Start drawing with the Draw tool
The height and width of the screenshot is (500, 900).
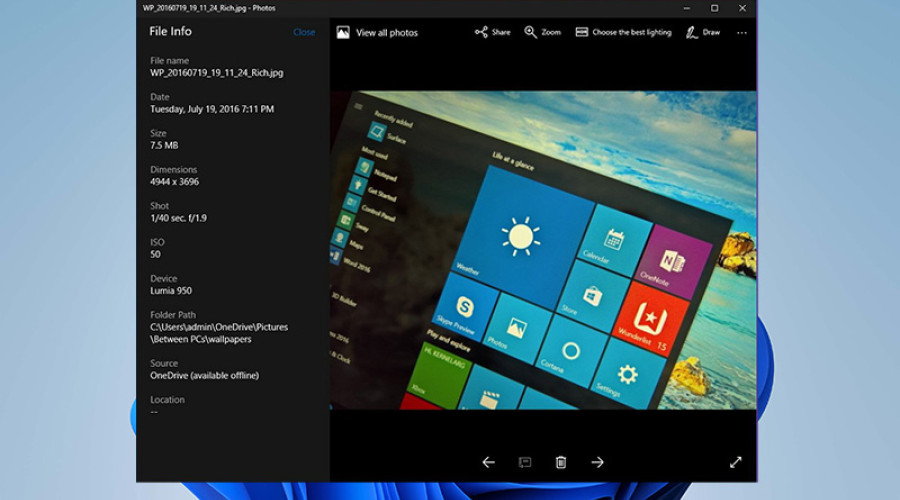pos(703,33)
